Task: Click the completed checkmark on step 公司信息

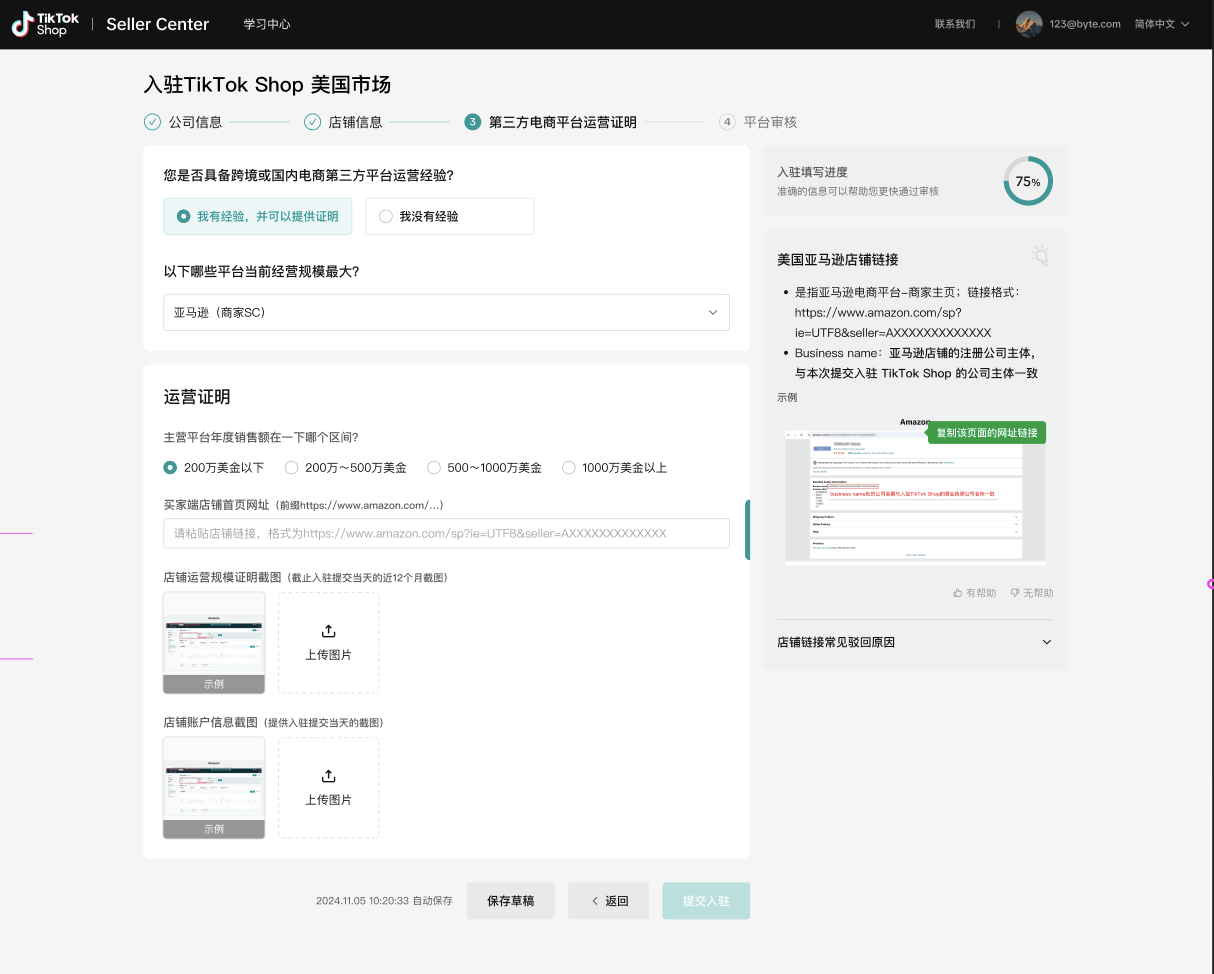Action: 152,121
